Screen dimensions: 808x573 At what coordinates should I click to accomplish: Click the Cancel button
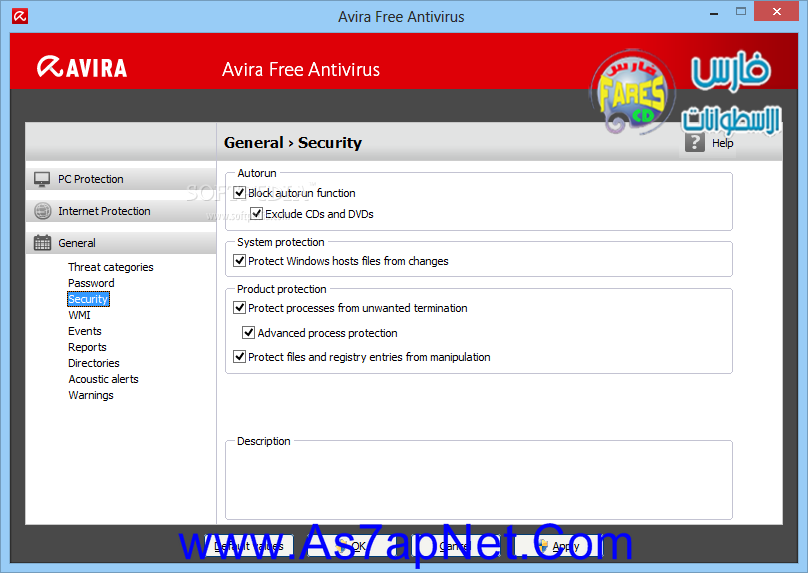[456, 546]
